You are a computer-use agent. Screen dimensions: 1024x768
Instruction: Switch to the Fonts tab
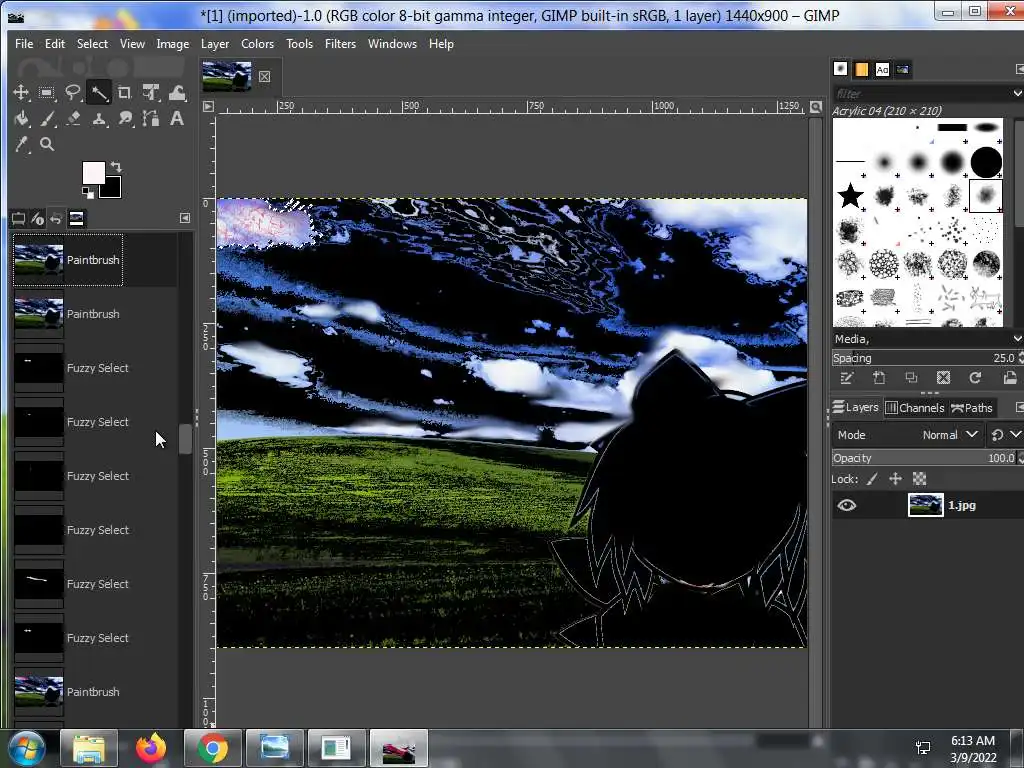(882, 69)
